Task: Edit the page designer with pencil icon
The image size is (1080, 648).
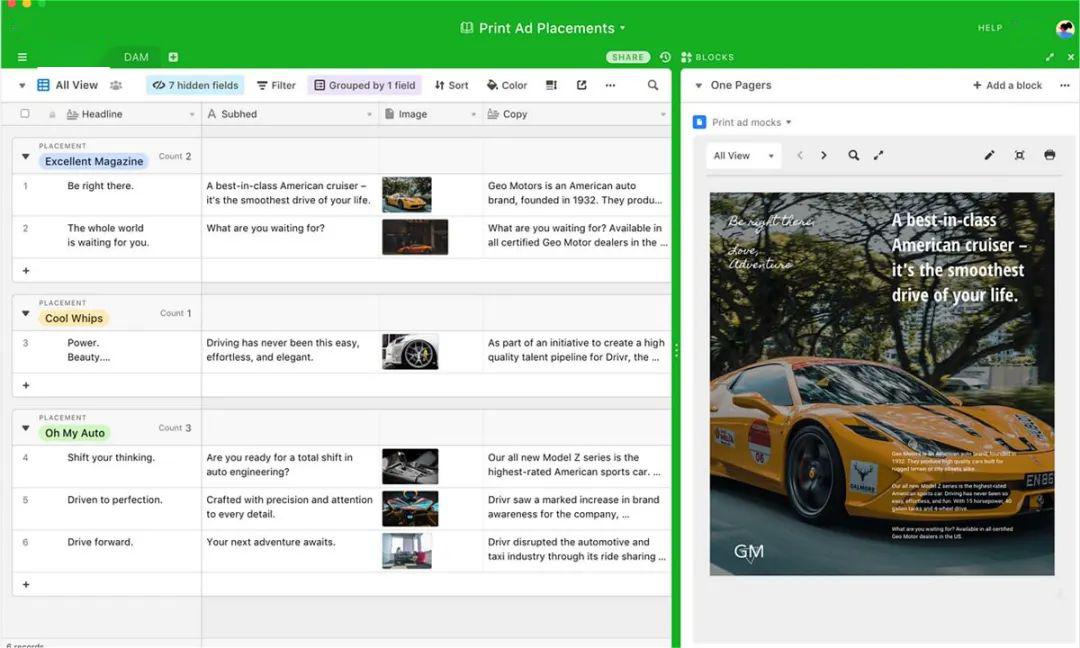Action: tap(989, 156)
